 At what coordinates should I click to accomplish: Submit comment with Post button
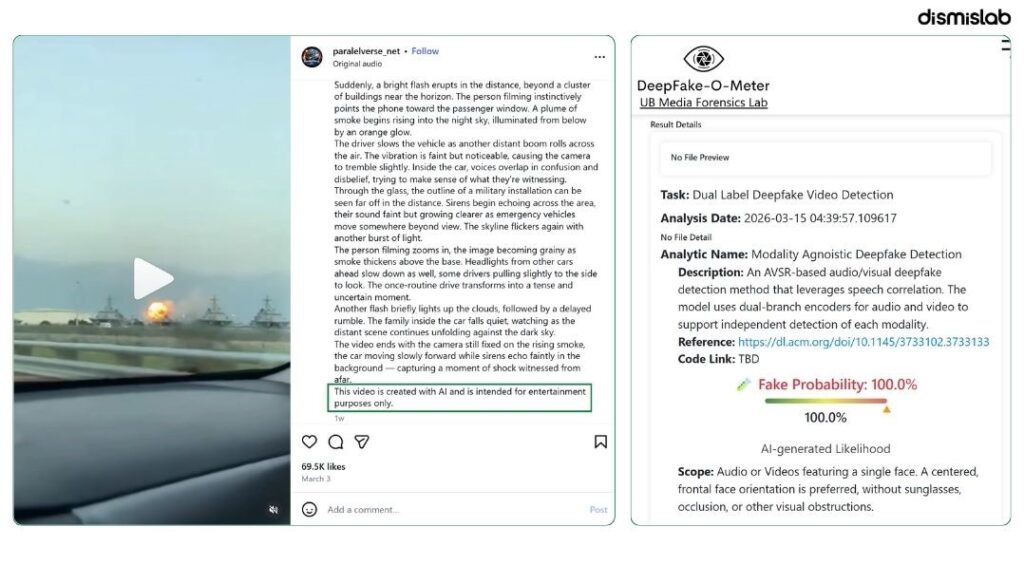(598, 509)
